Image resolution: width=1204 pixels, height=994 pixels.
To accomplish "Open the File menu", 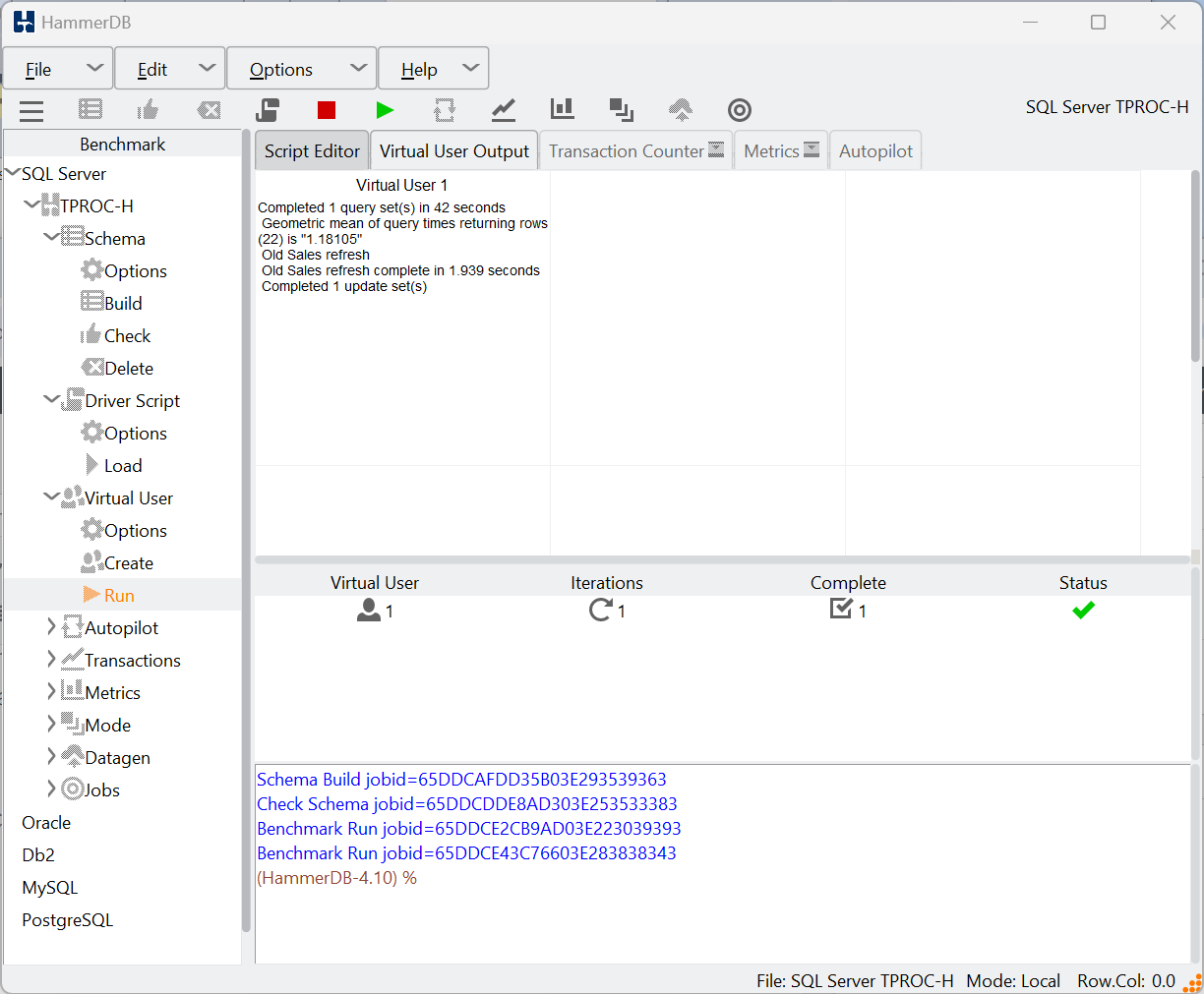I will point(58,69).
